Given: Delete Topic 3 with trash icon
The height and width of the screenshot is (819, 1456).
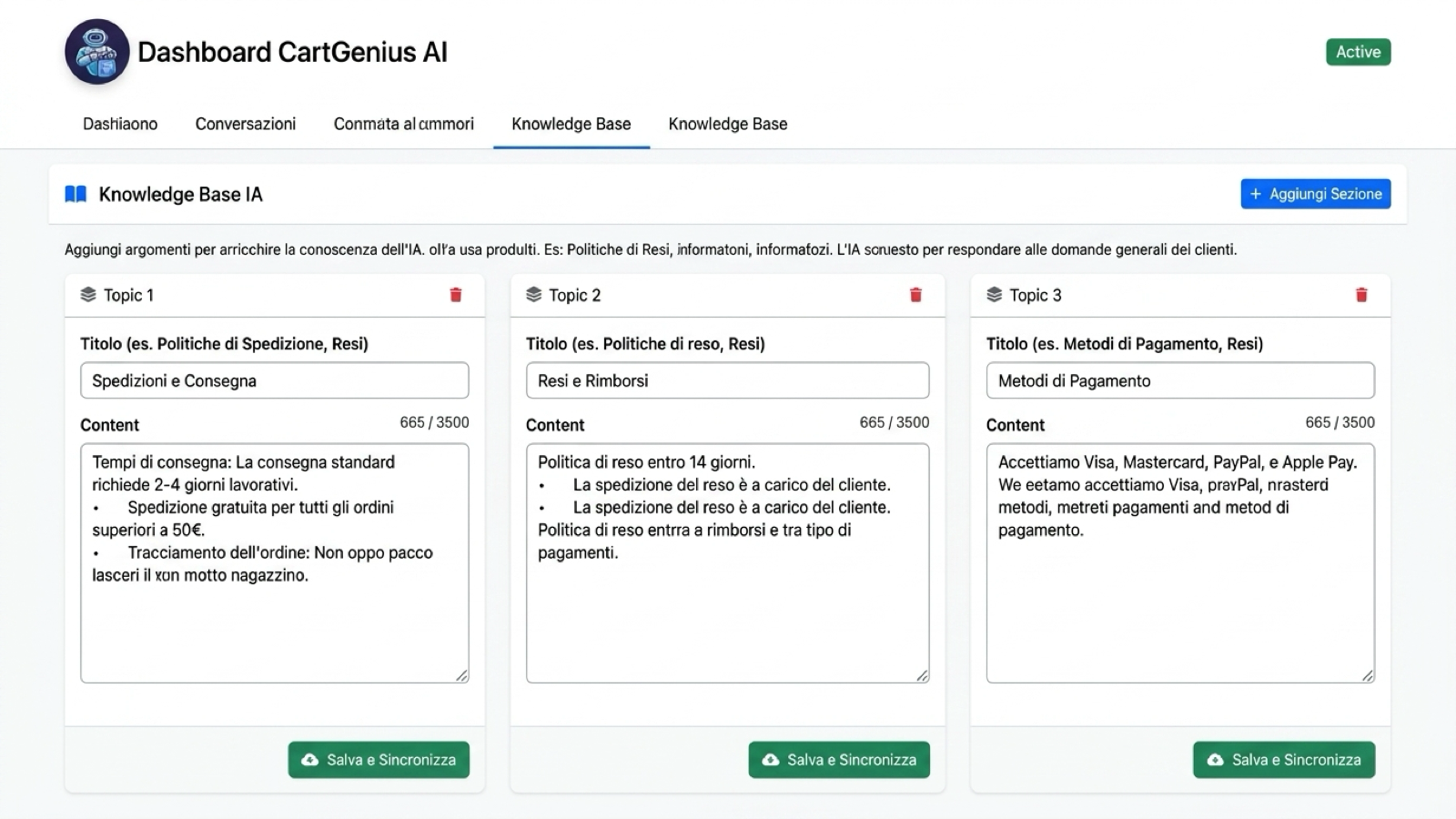Looking at the screenshot, I should 1361,295.
